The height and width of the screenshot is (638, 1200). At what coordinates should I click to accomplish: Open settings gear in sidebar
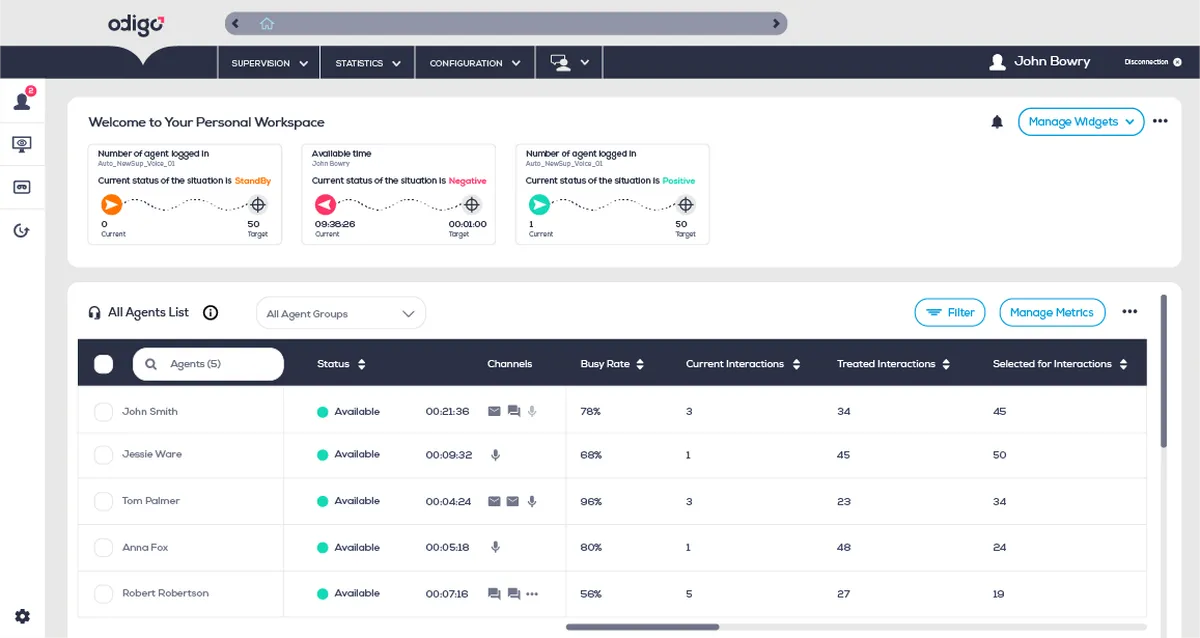tap(22, 616)
